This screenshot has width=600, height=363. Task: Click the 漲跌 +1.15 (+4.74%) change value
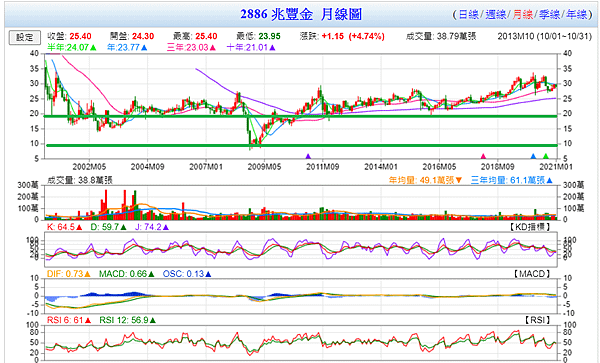click(x=342, y=36)
